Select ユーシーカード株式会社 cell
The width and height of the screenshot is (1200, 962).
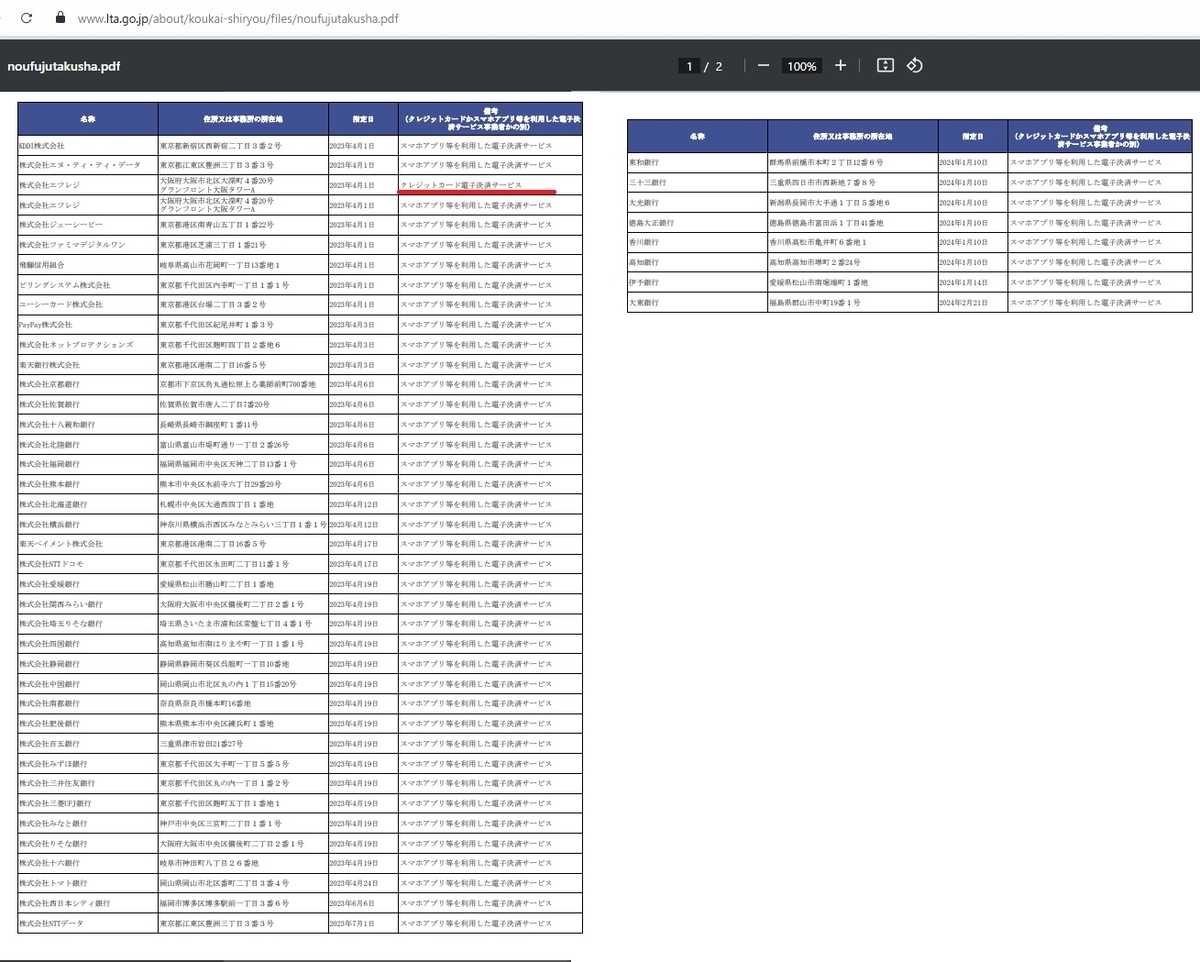[x=88, y=305]
